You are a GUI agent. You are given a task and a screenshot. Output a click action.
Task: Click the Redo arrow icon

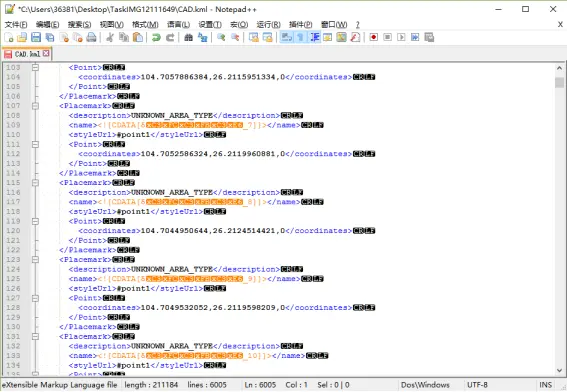(170, 37)
